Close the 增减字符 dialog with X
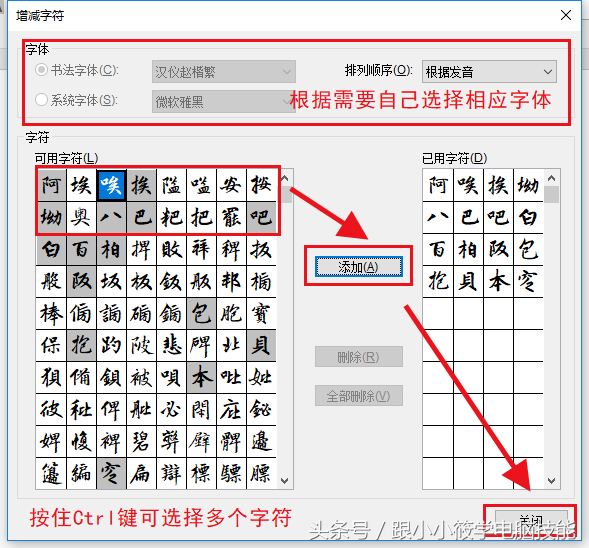The width and height of the screenshot is (589, 548). coord(566,15)
